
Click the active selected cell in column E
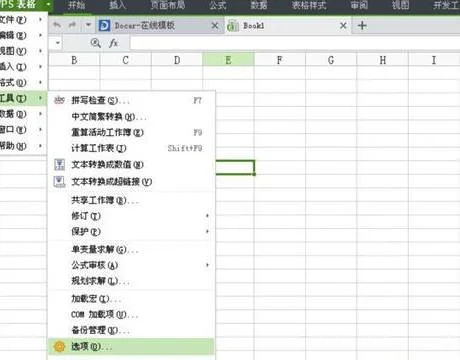click(x=235, y=167)
